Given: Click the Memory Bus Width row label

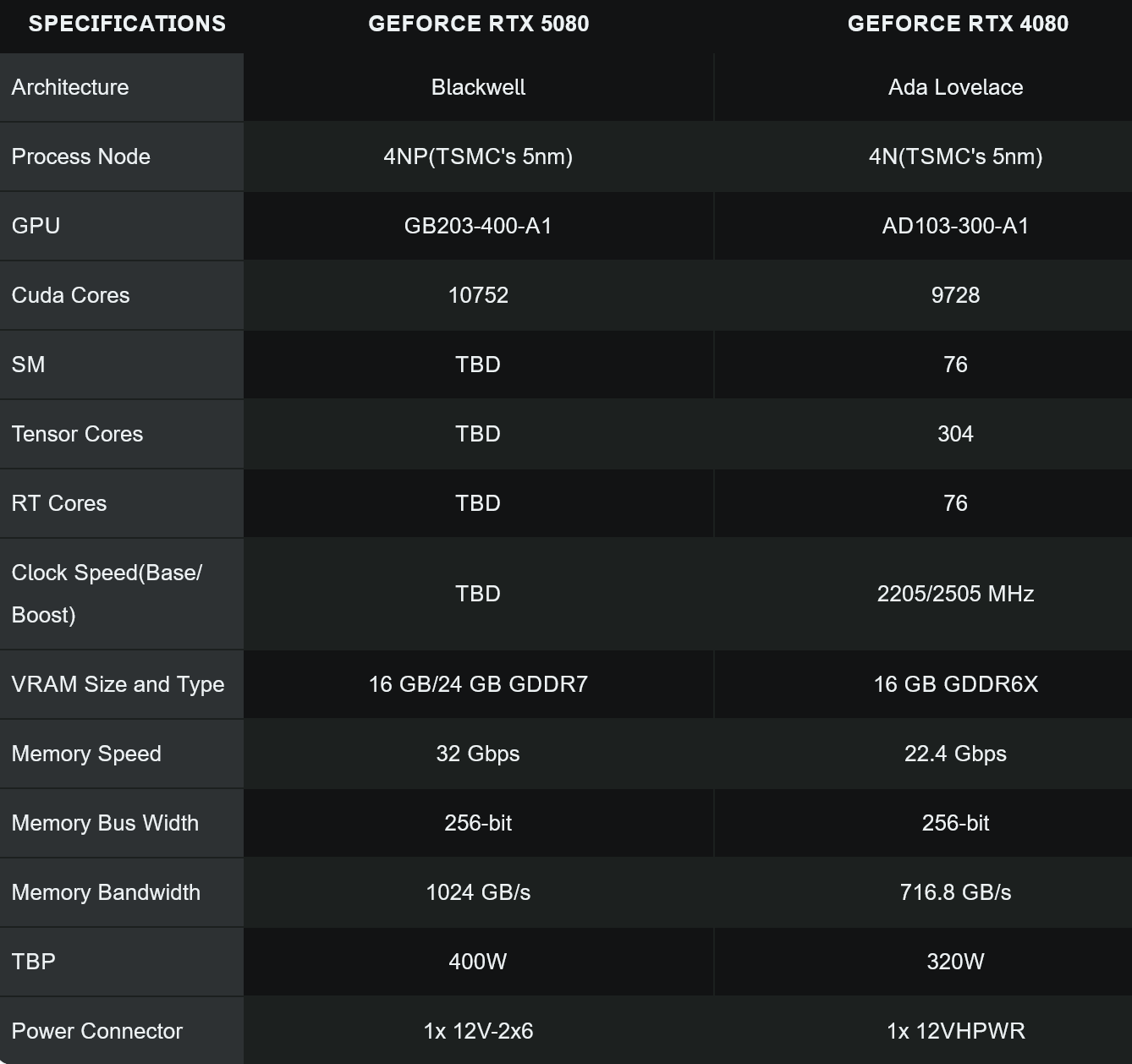Looking at the screenshot, I should point(105,823).
